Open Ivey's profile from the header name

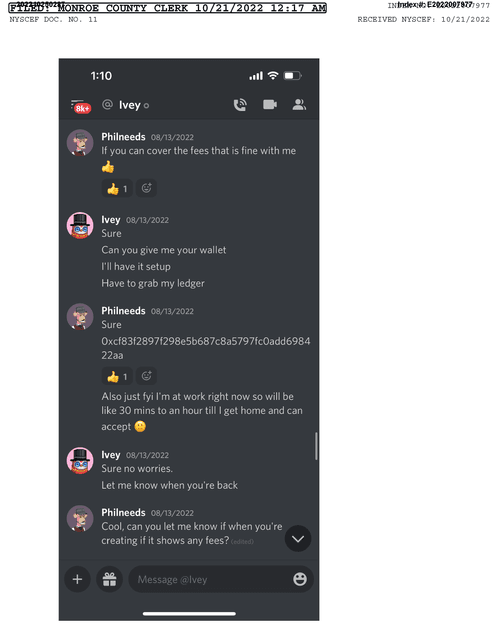tap(130, 105)
